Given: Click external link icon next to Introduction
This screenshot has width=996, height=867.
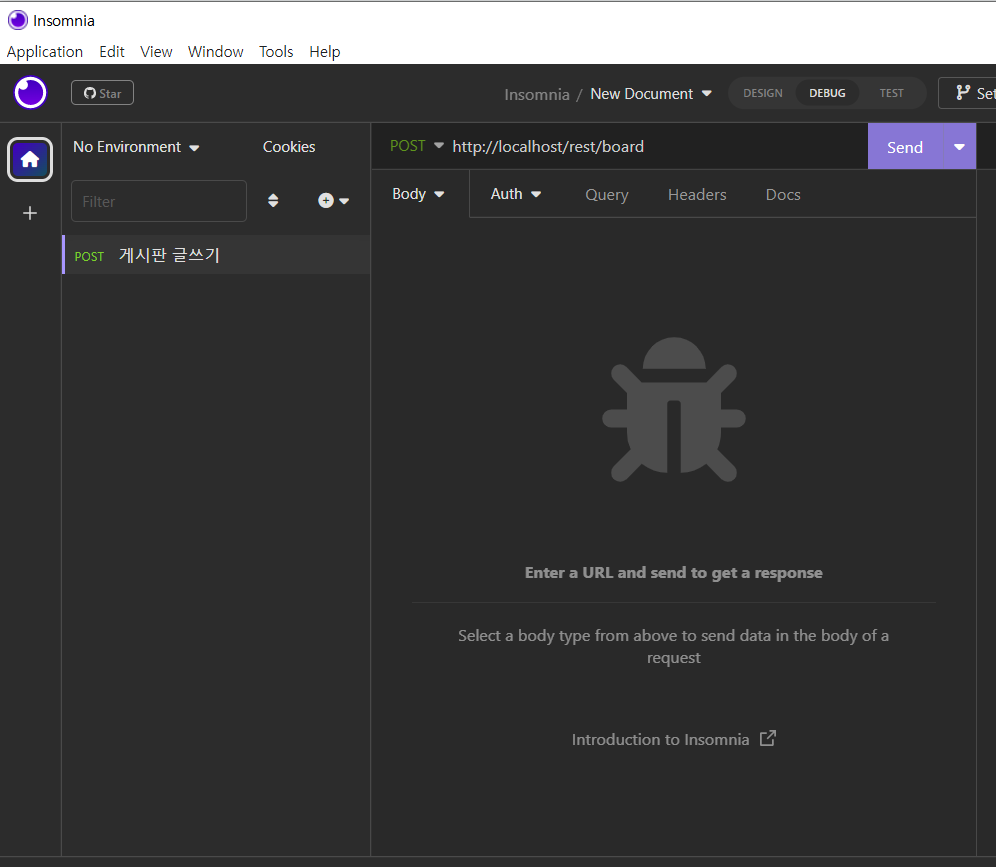Looking at the screenshot, I should (x=768, y=738).
